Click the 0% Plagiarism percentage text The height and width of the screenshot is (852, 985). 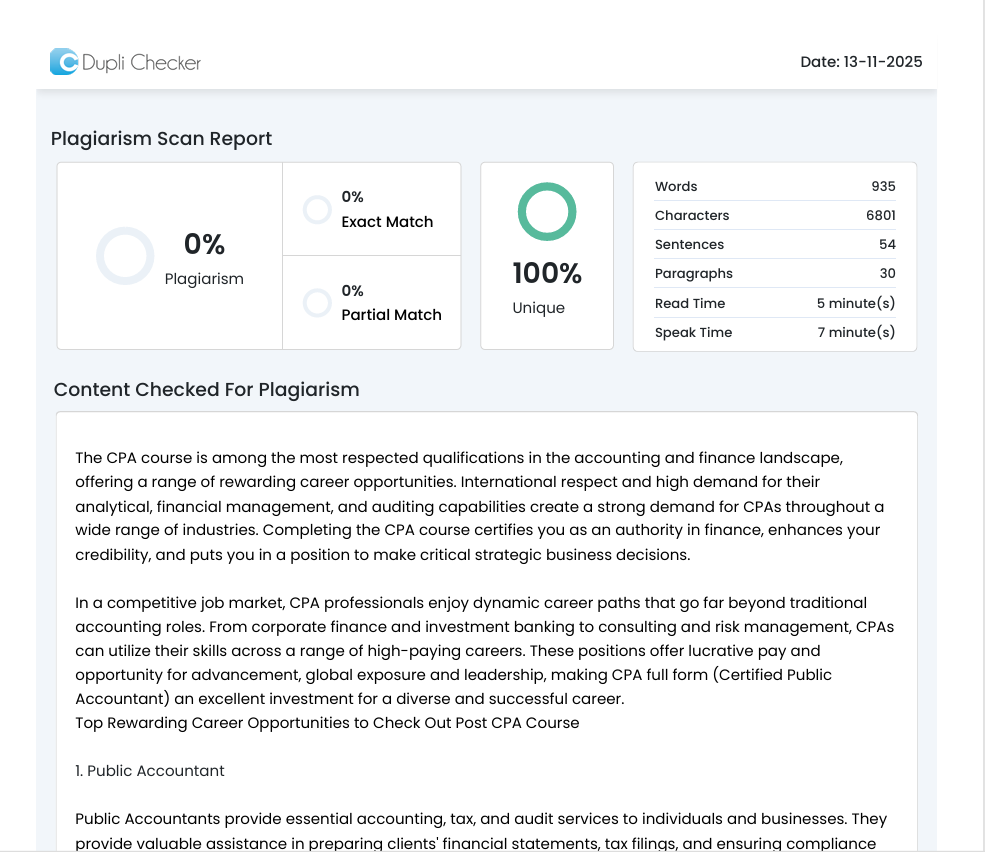204,244
